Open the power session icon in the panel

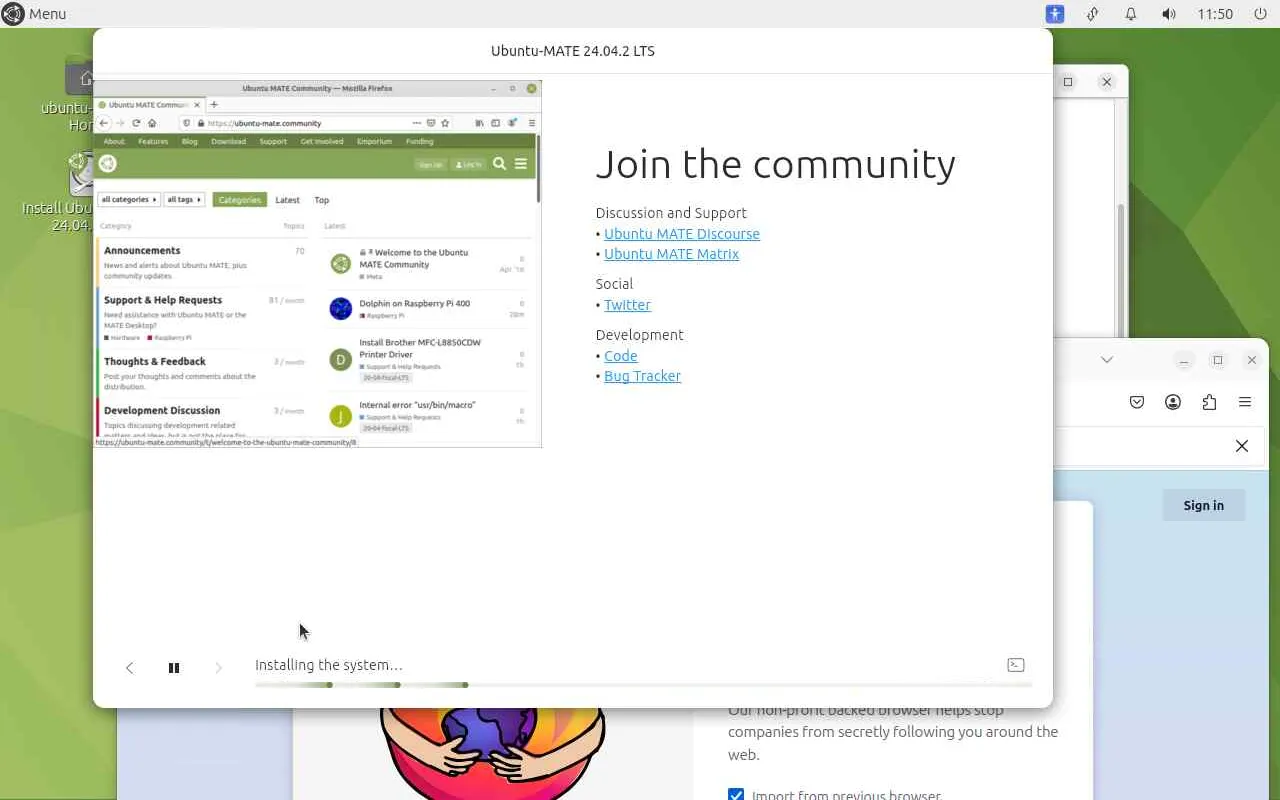coord(1259,14)
